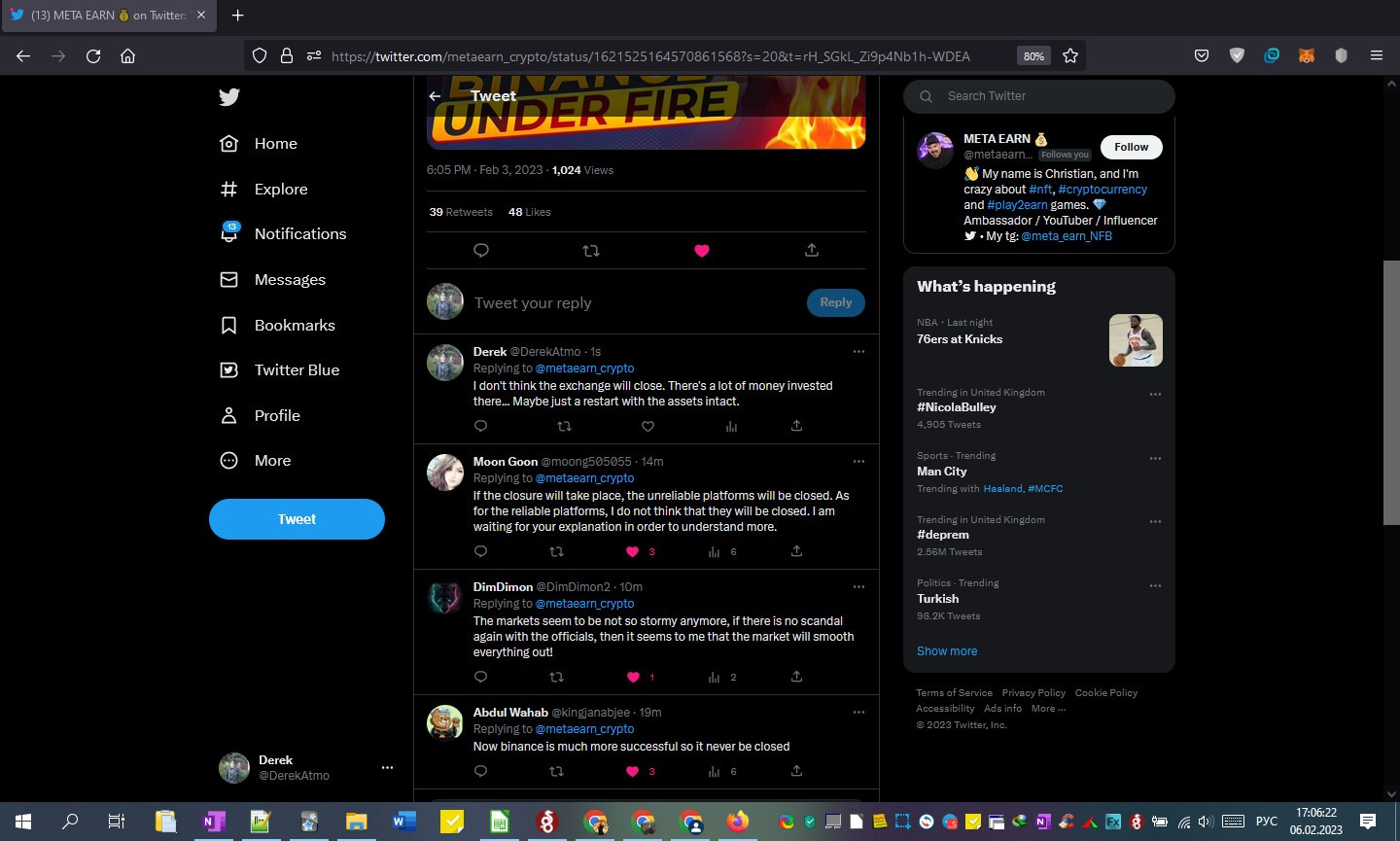Toggle like on DimDimon's reply
The image size is (1400, 841).
(x=633, y=677)
